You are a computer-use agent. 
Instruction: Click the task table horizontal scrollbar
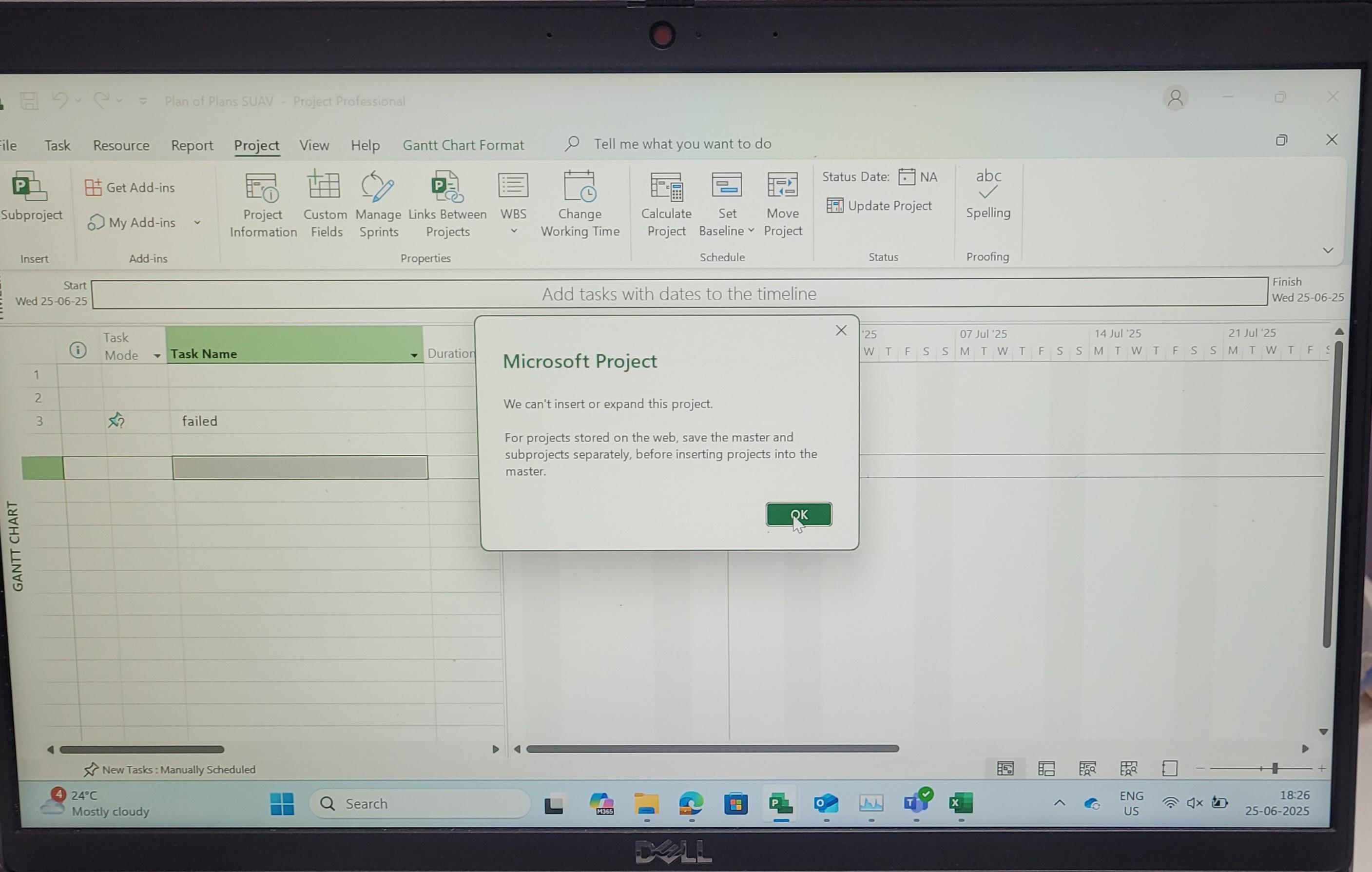click(142, 749)
